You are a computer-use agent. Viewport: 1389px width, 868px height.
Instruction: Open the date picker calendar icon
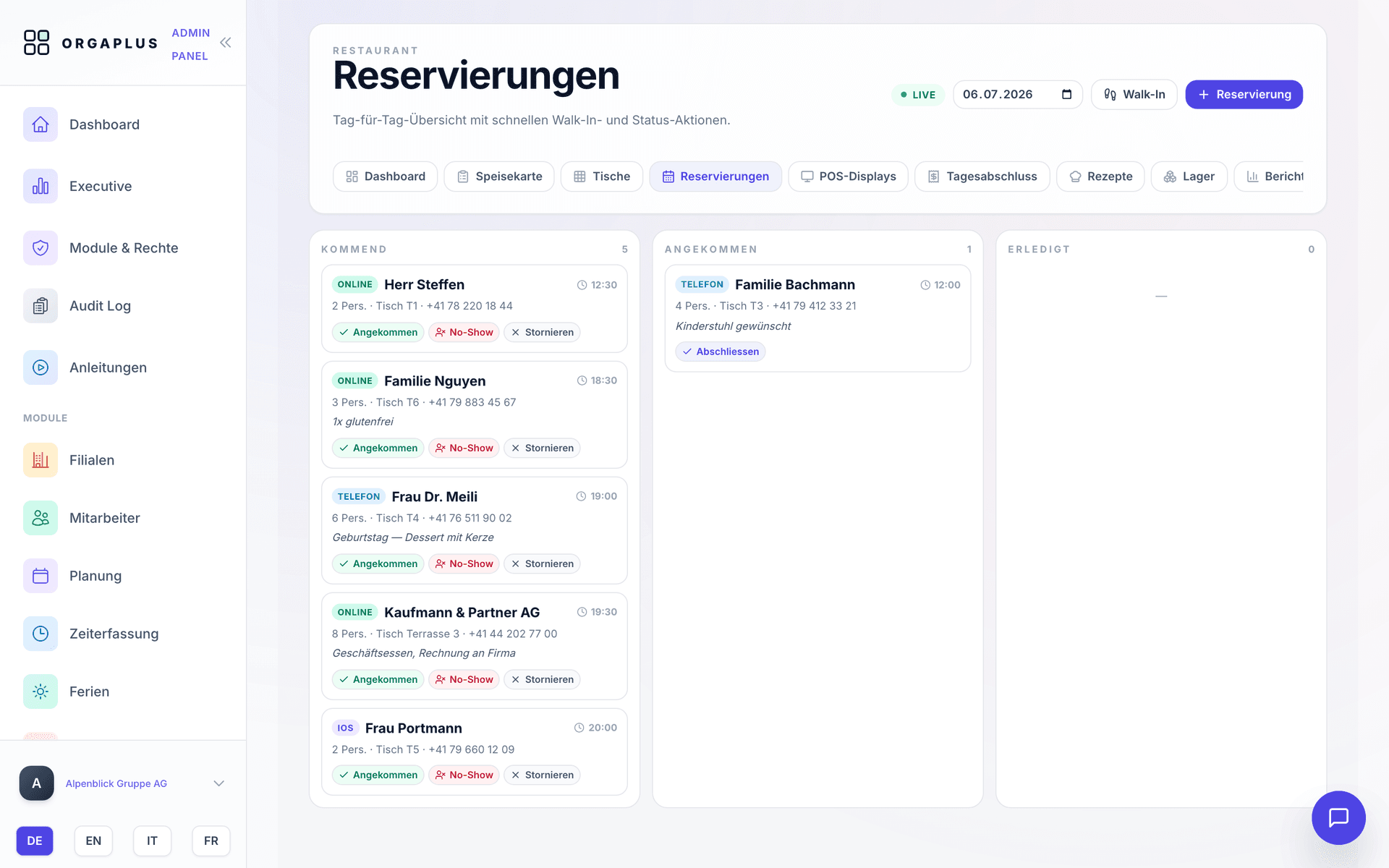1066,95
